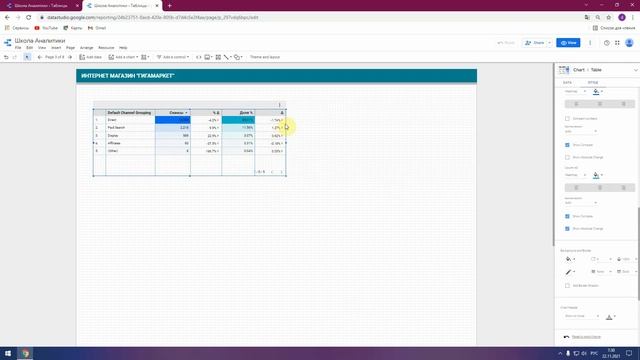Click the Undo arrow in toolbar
The width and height of the screenshot is (640, 360).
tap(6, 57)
